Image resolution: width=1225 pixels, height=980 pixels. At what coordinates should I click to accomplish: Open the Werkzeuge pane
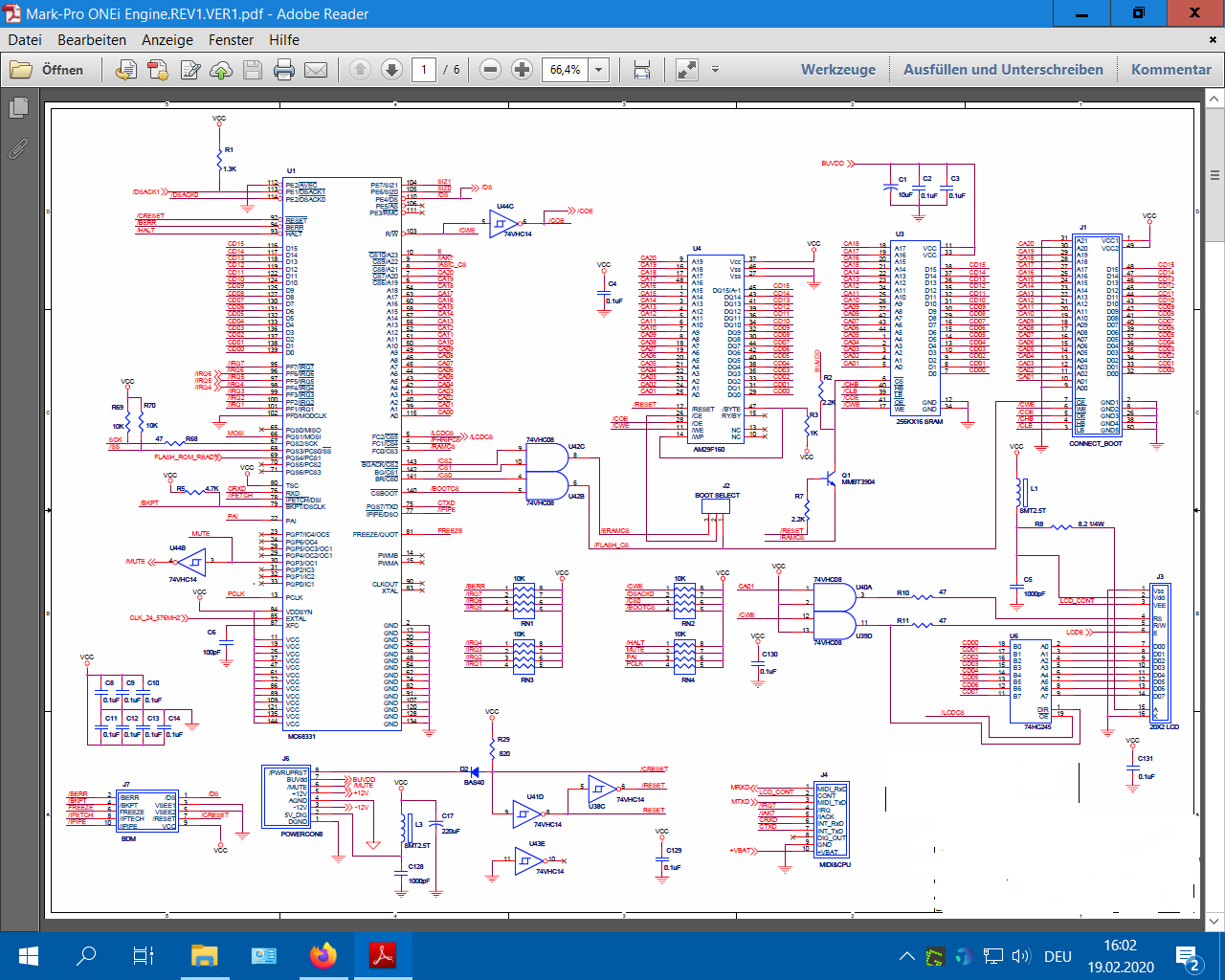[x=838, y=70]
